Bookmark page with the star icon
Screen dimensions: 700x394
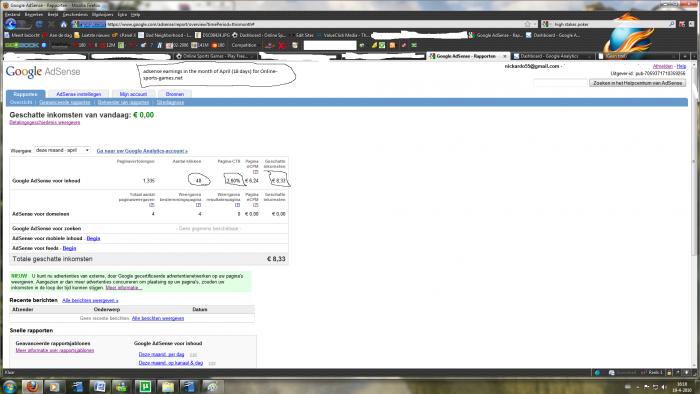point(527,24)
